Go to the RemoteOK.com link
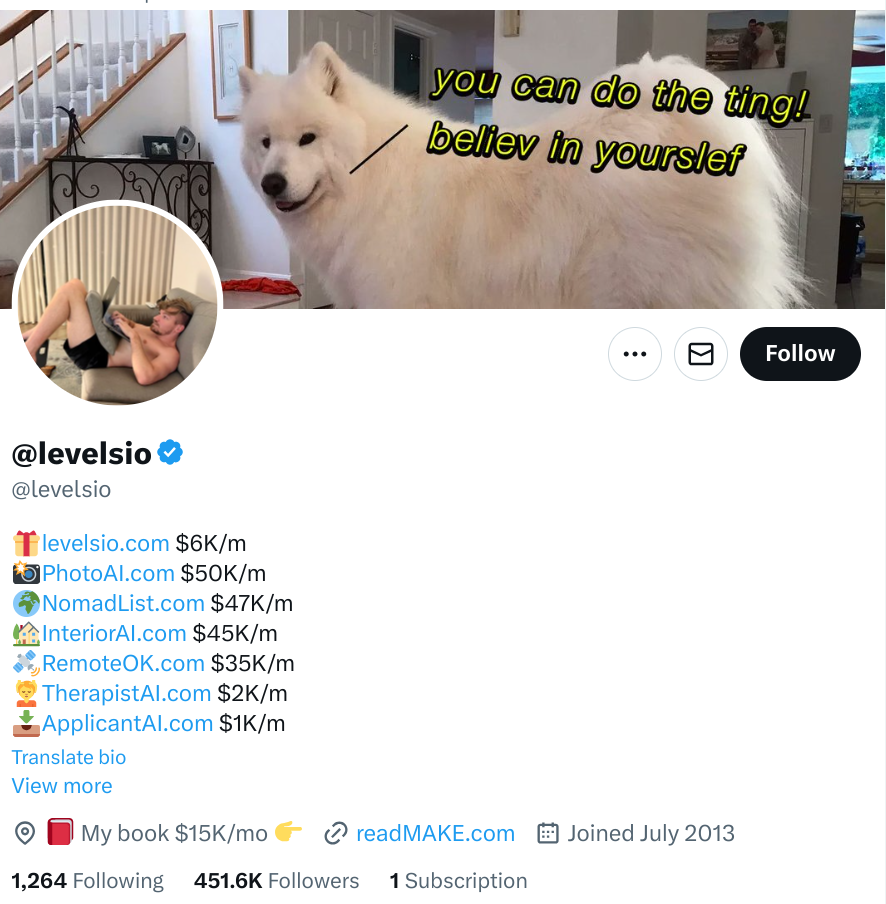Screen dimensions: 886x904 coord(123,664)
